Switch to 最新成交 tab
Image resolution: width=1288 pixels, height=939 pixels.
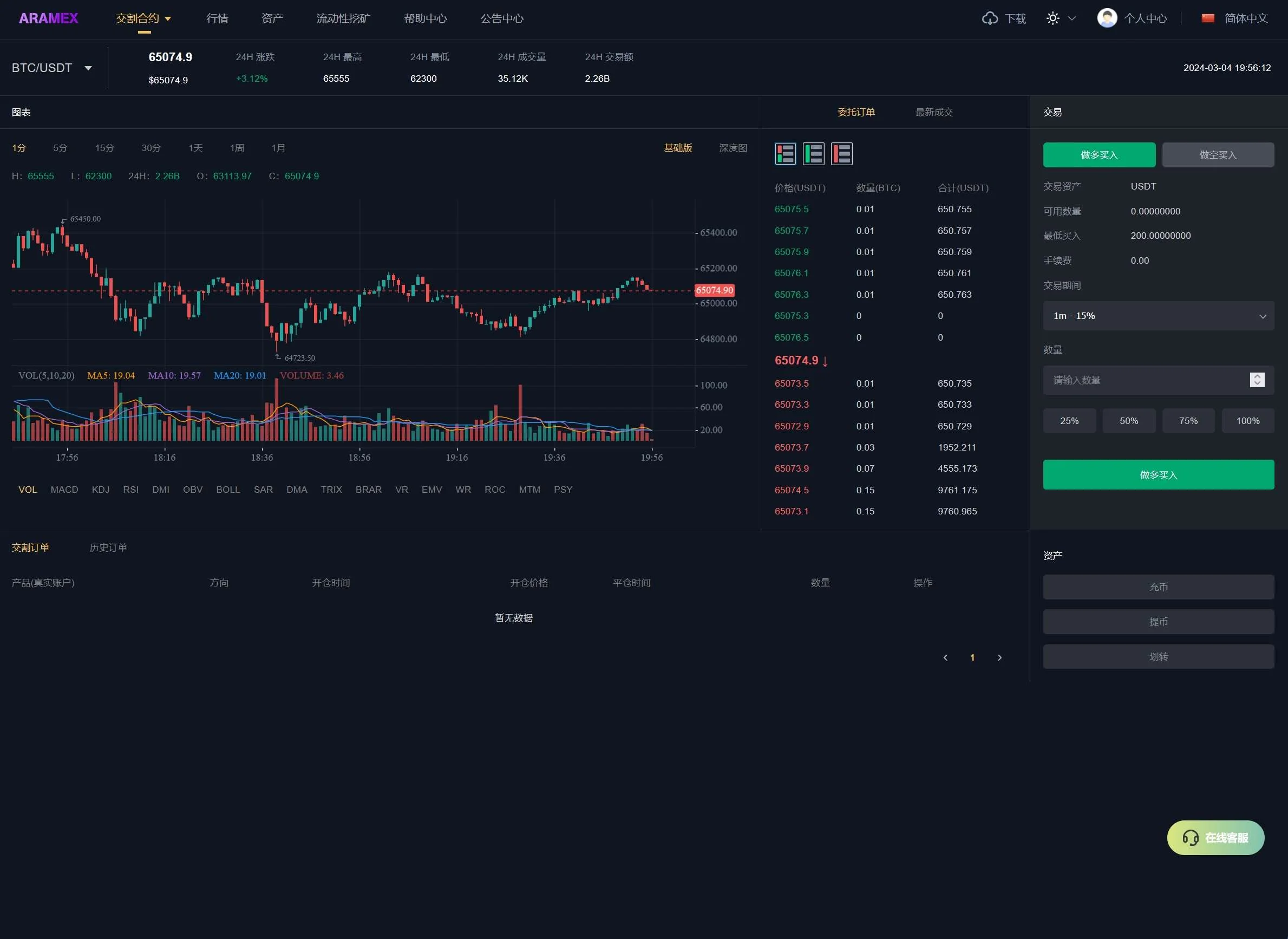[x=933, y=112]
